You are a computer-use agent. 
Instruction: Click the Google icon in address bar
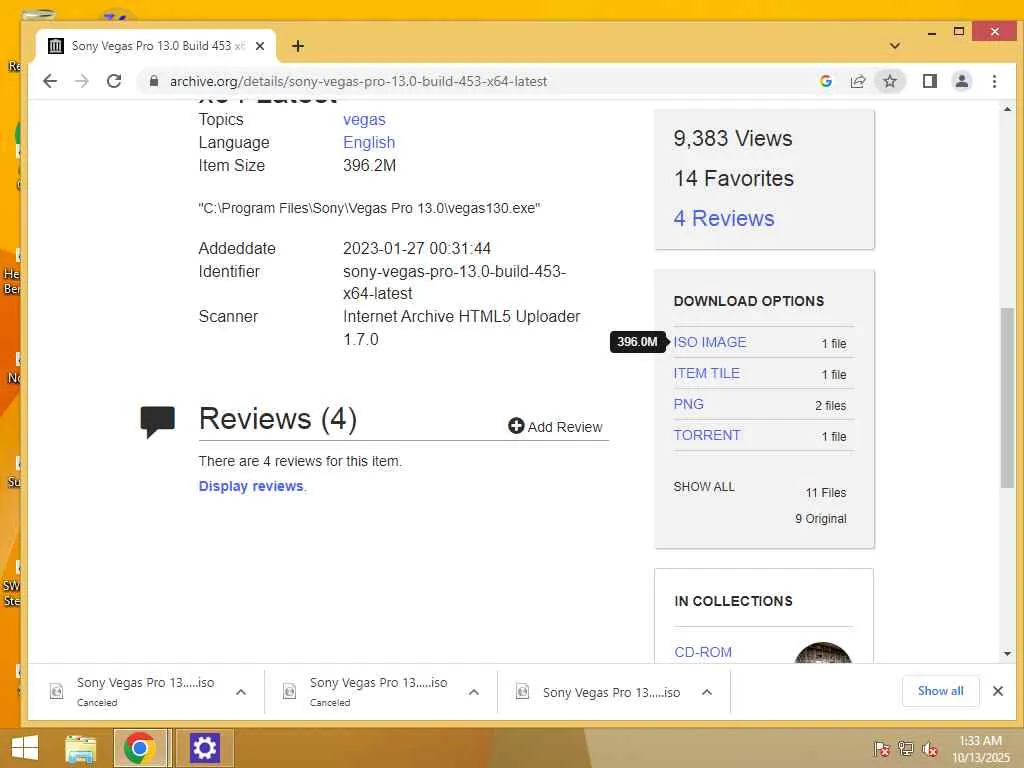coord(825,81)
